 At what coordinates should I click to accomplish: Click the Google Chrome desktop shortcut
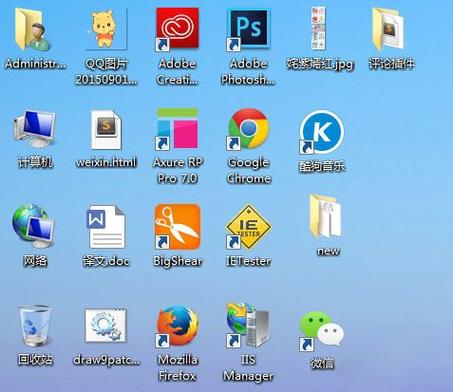(248, 129)
